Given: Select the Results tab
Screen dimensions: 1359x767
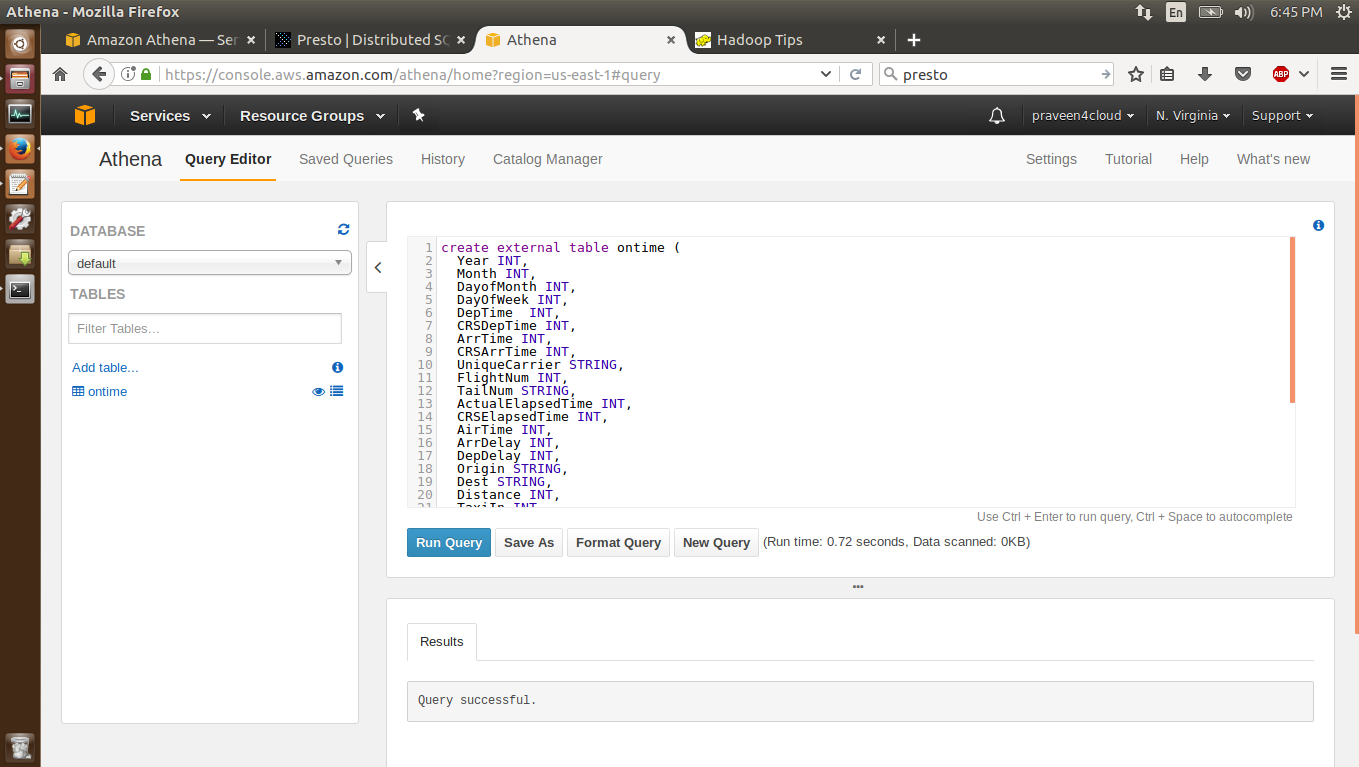Looking at the screenshot, I should pos(442,642).
